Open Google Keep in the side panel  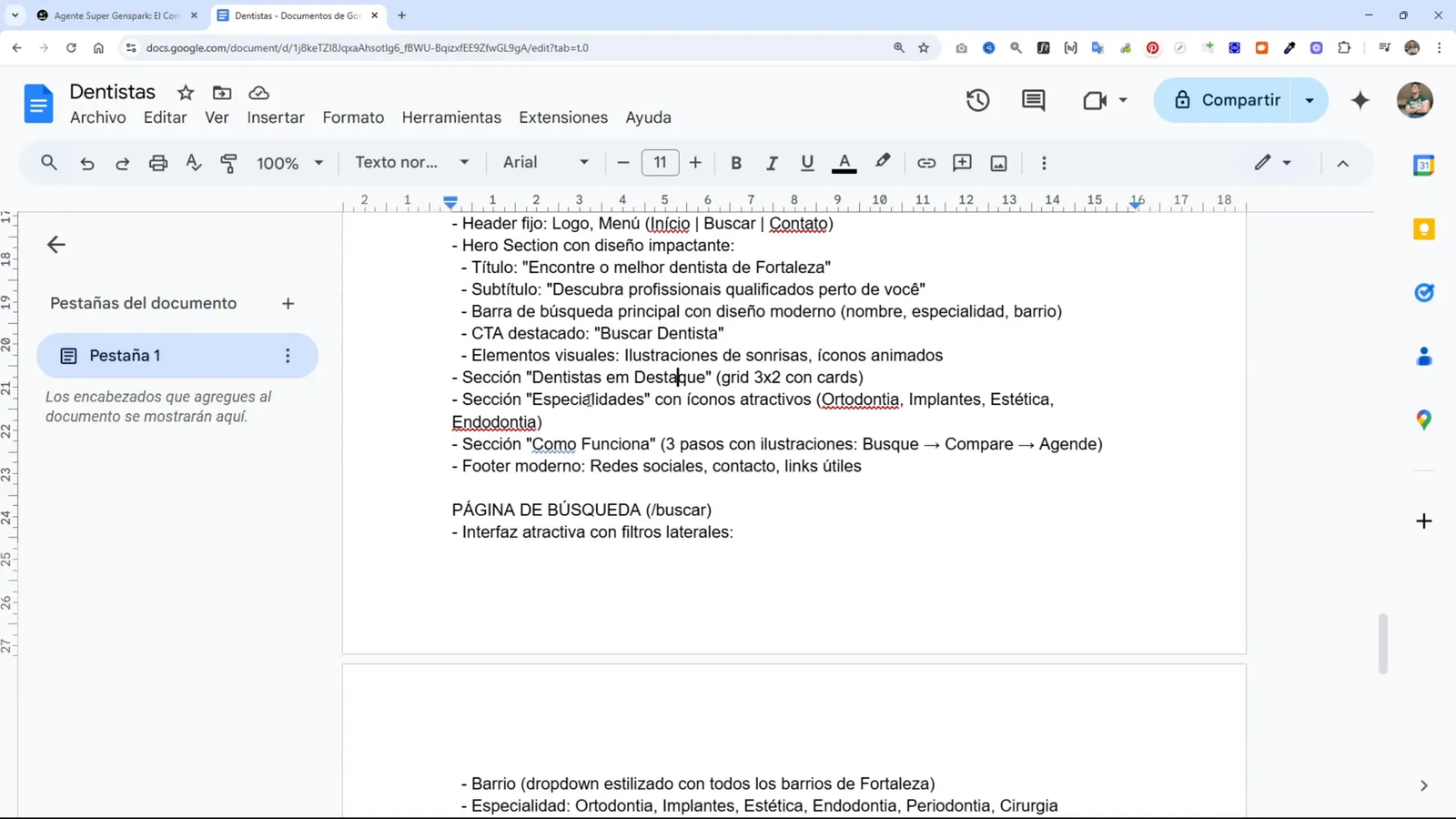click(1422, 229)
